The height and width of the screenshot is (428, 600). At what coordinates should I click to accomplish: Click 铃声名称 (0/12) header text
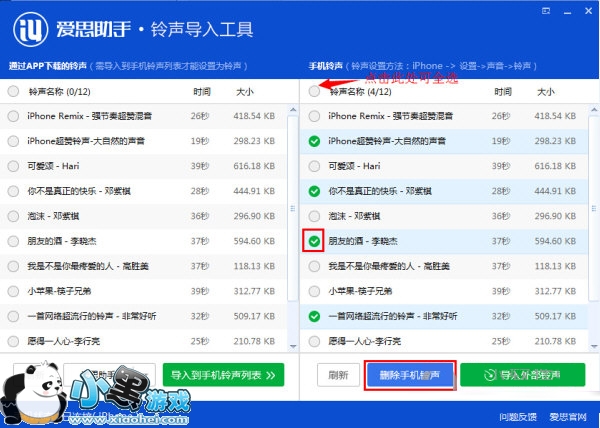click(60, 92)
